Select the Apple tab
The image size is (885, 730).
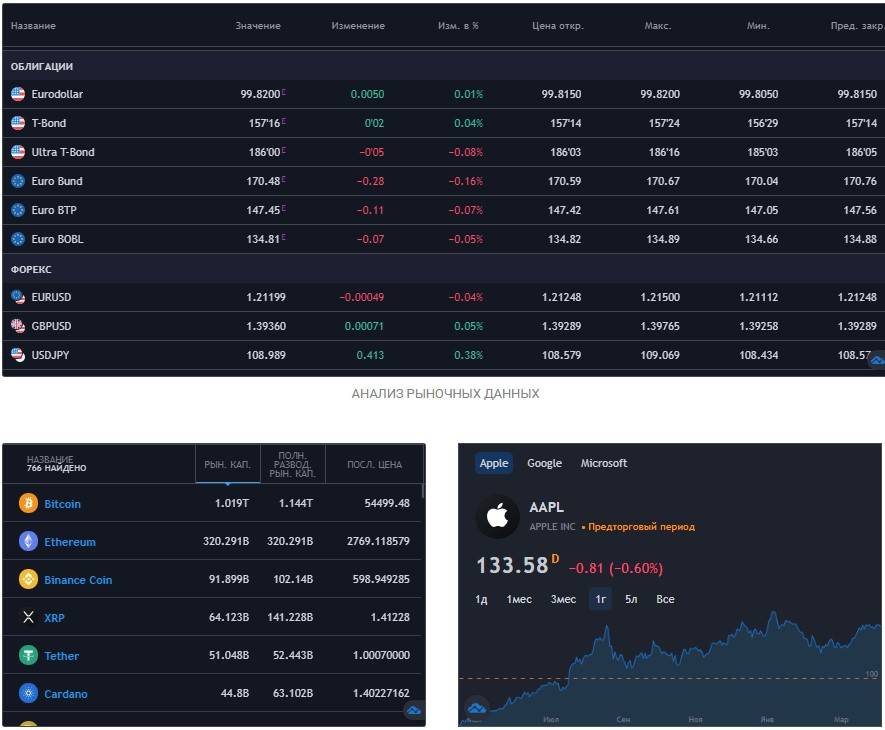(494, 463)
